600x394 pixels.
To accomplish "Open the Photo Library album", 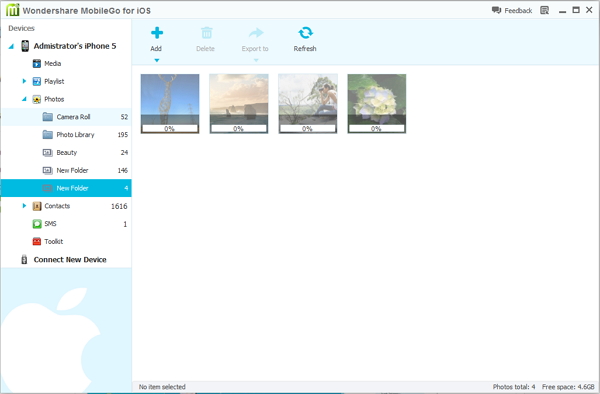I will point(66,135).
